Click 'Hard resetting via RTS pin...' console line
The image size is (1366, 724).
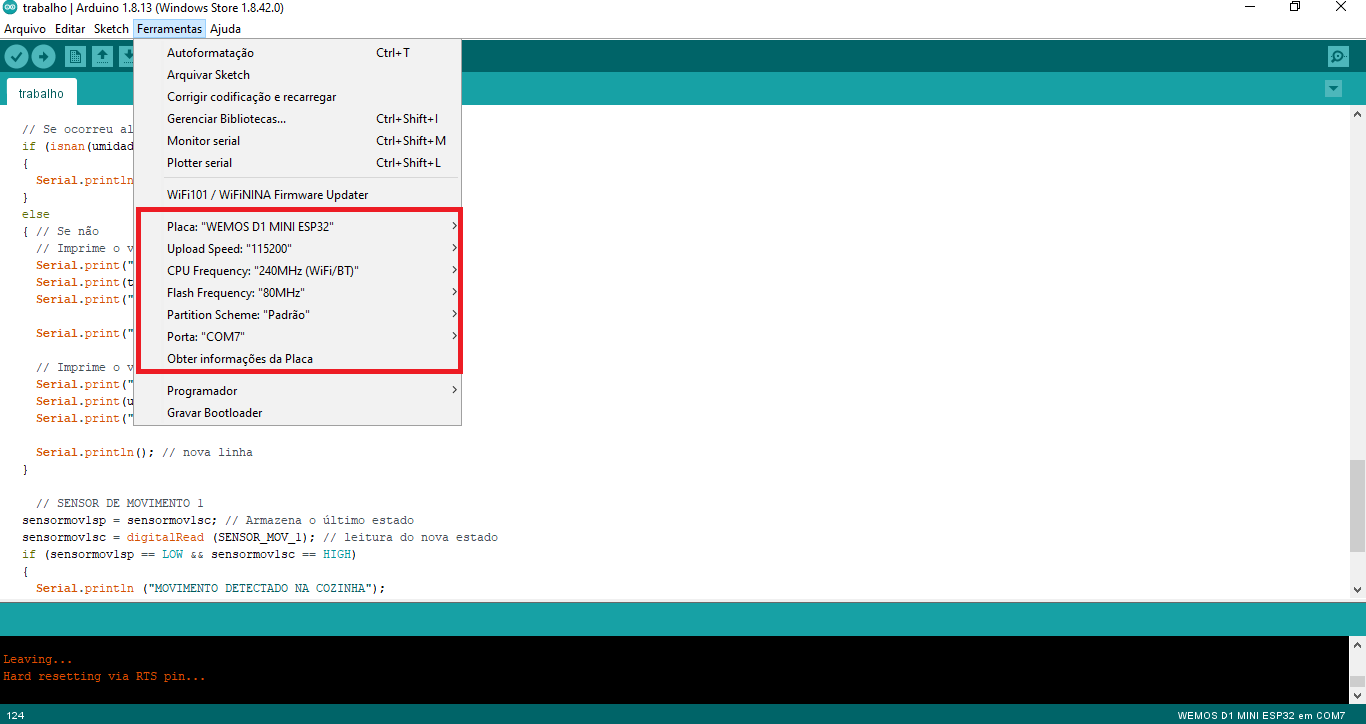(104, 677)
